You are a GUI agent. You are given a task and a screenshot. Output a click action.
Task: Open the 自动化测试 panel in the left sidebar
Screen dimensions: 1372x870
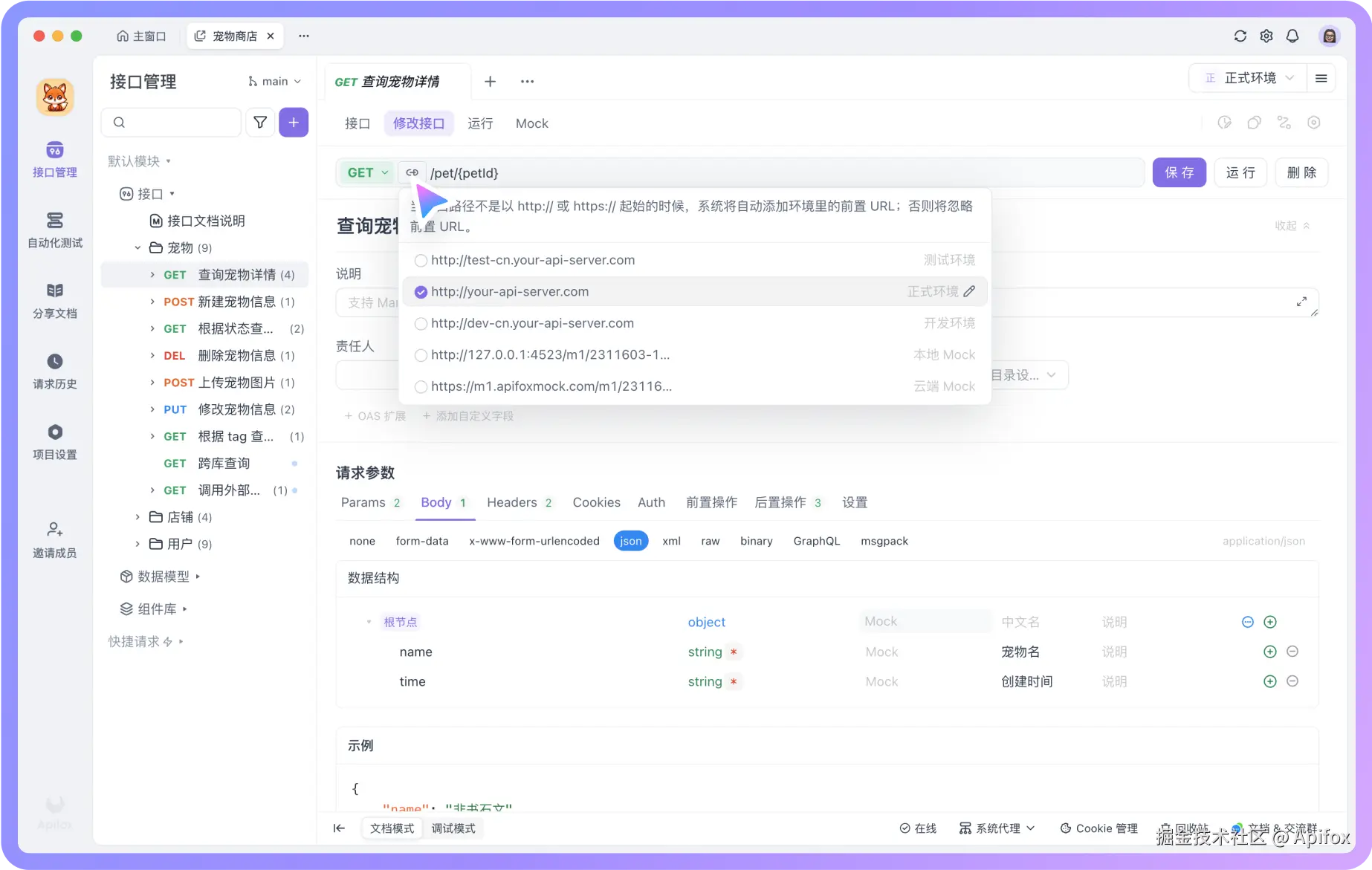[54, 230]
